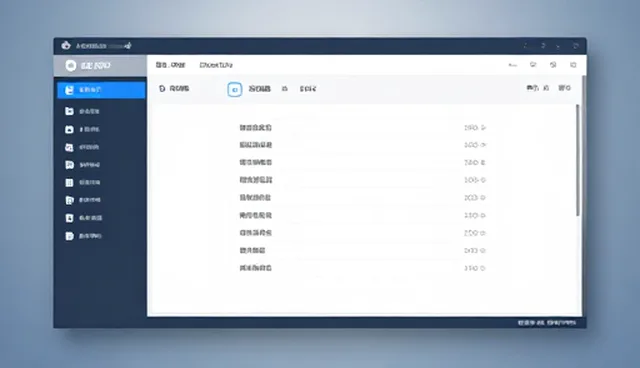Open the third sidebar item's icon
Screen dimensions: 640x368
click(x=69, y=129)
